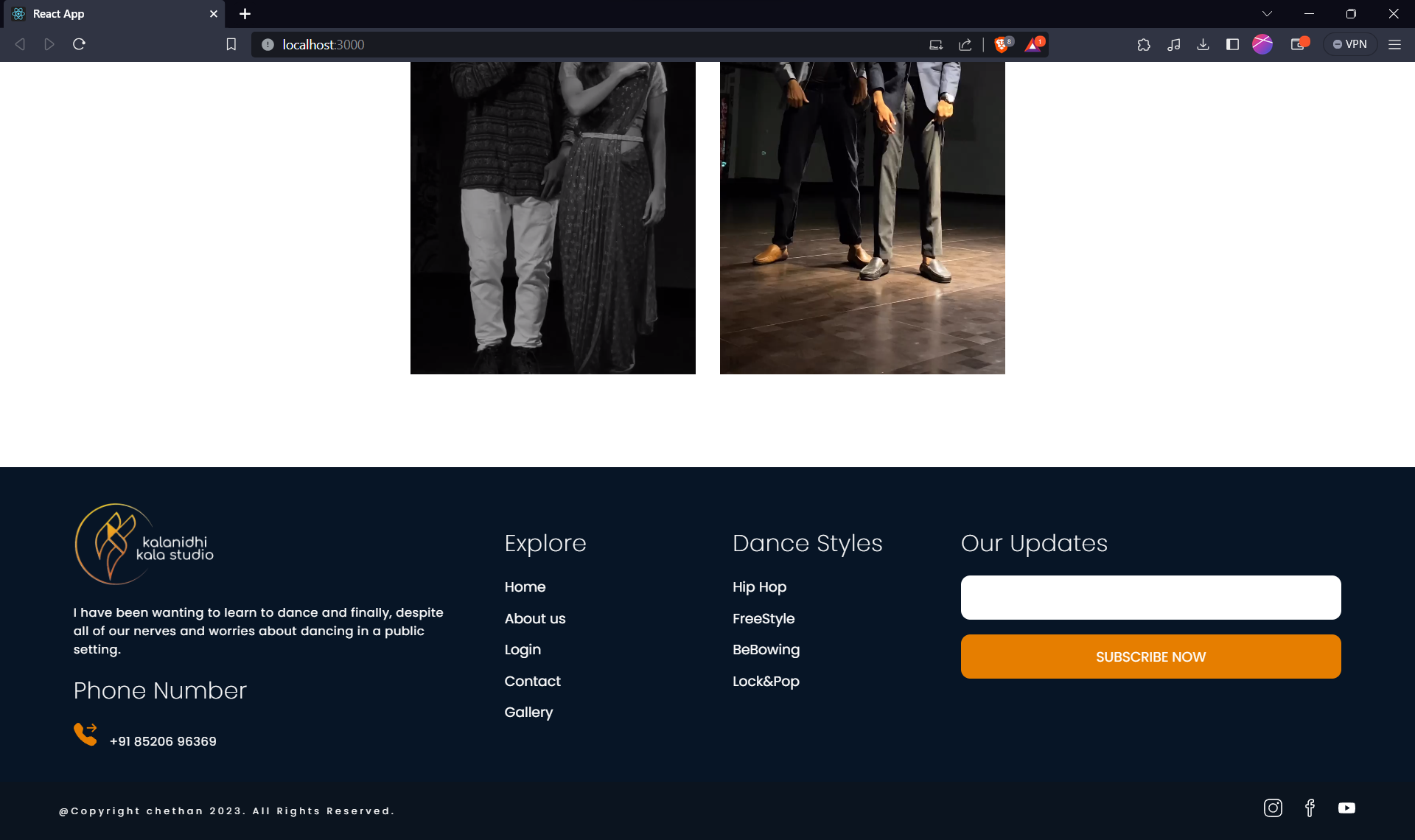Follow the Gallery link in Explore
Image resolution: width=1415 pixels, height=840 pixels.
[528, 713]
